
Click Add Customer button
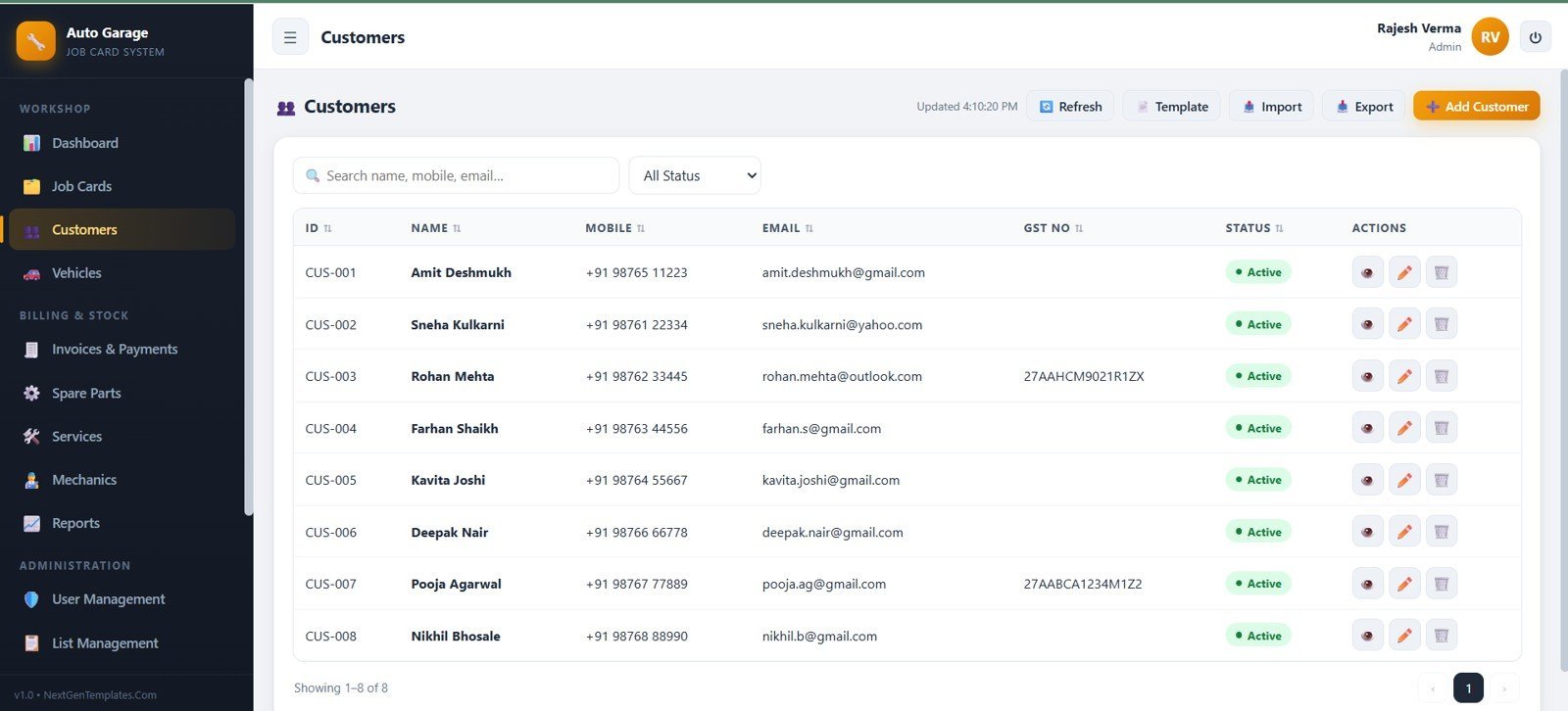1476,106
